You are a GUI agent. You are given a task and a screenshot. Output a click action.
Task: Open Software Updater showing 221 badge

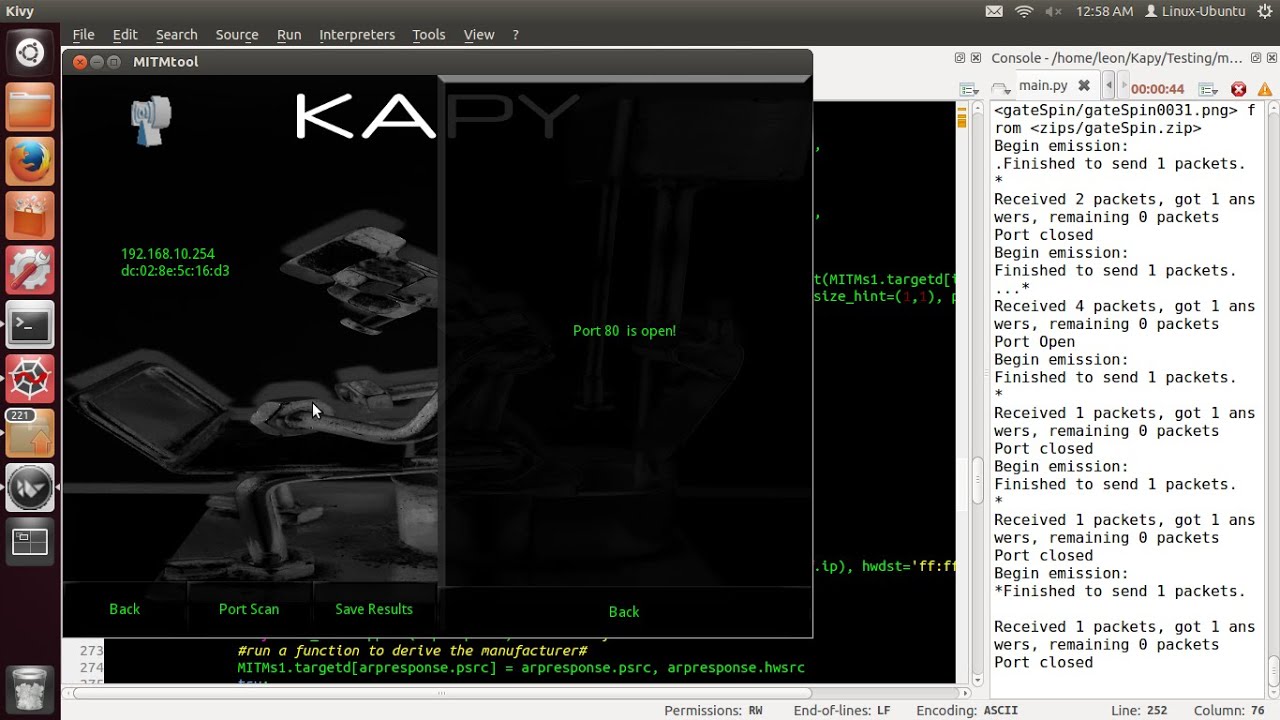coord(30,434)
